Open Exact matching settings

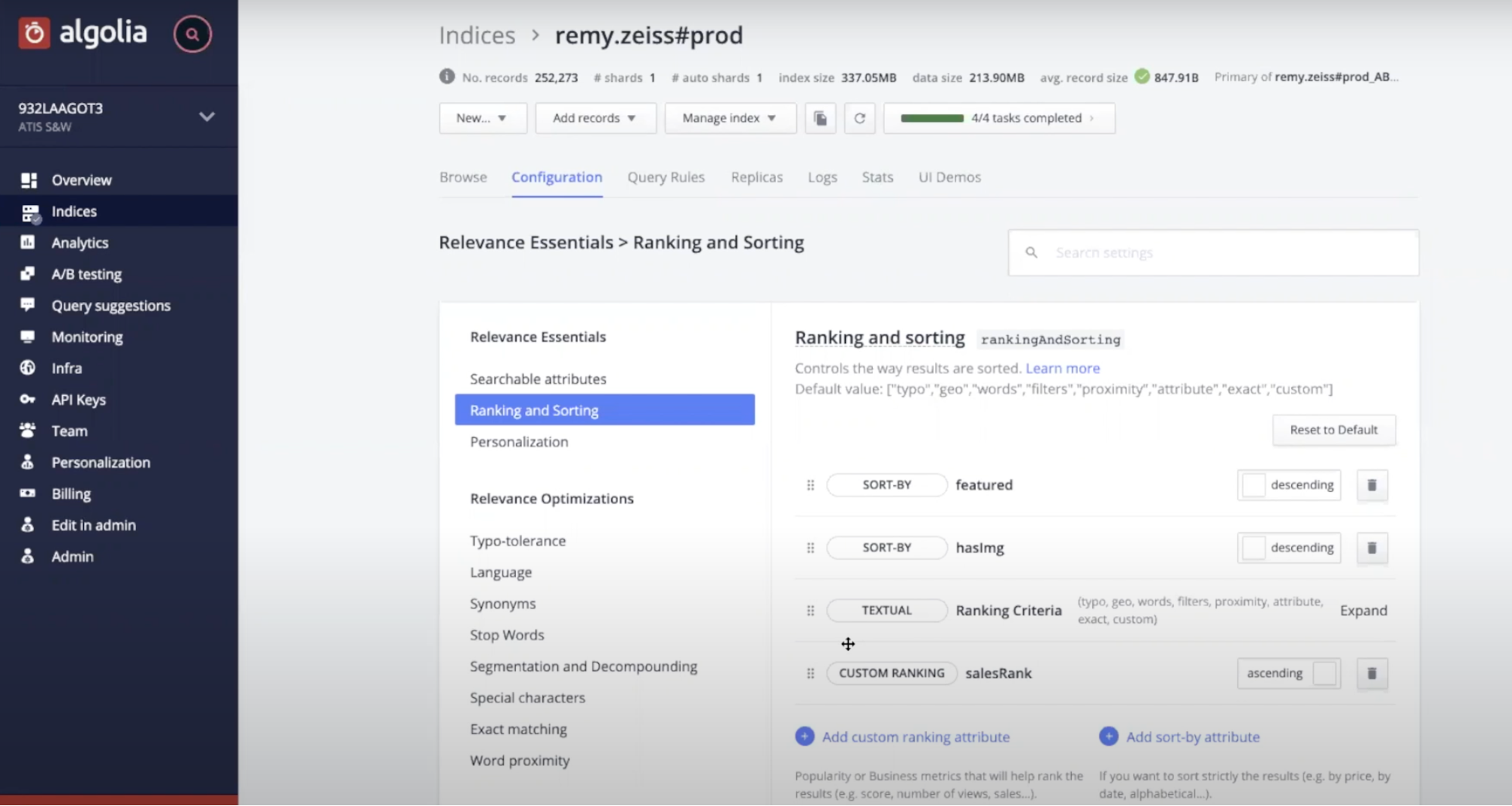pyautogui.click(x=518, y=730)
